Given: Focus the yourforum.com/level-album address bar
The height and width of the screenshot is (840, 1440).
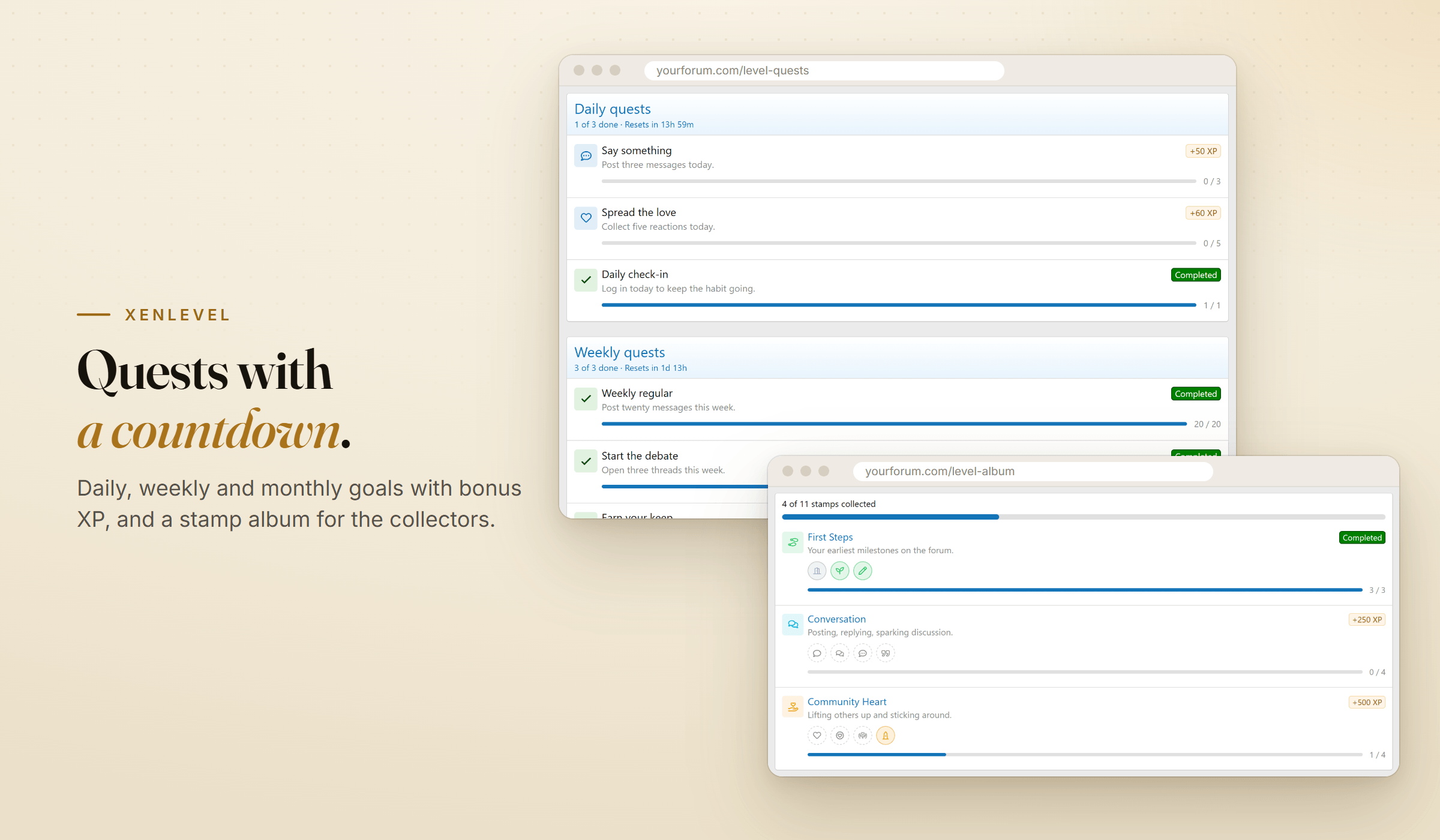Looking at the screenshot, I should (x=1033, y=471).
